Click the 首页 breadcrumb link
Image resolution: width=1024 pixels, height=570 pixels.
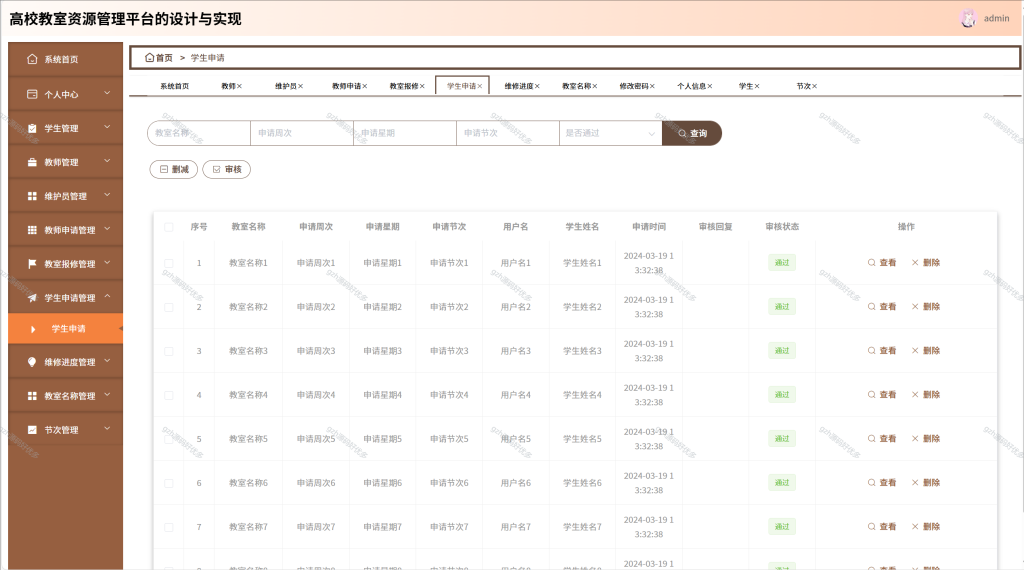164,58
